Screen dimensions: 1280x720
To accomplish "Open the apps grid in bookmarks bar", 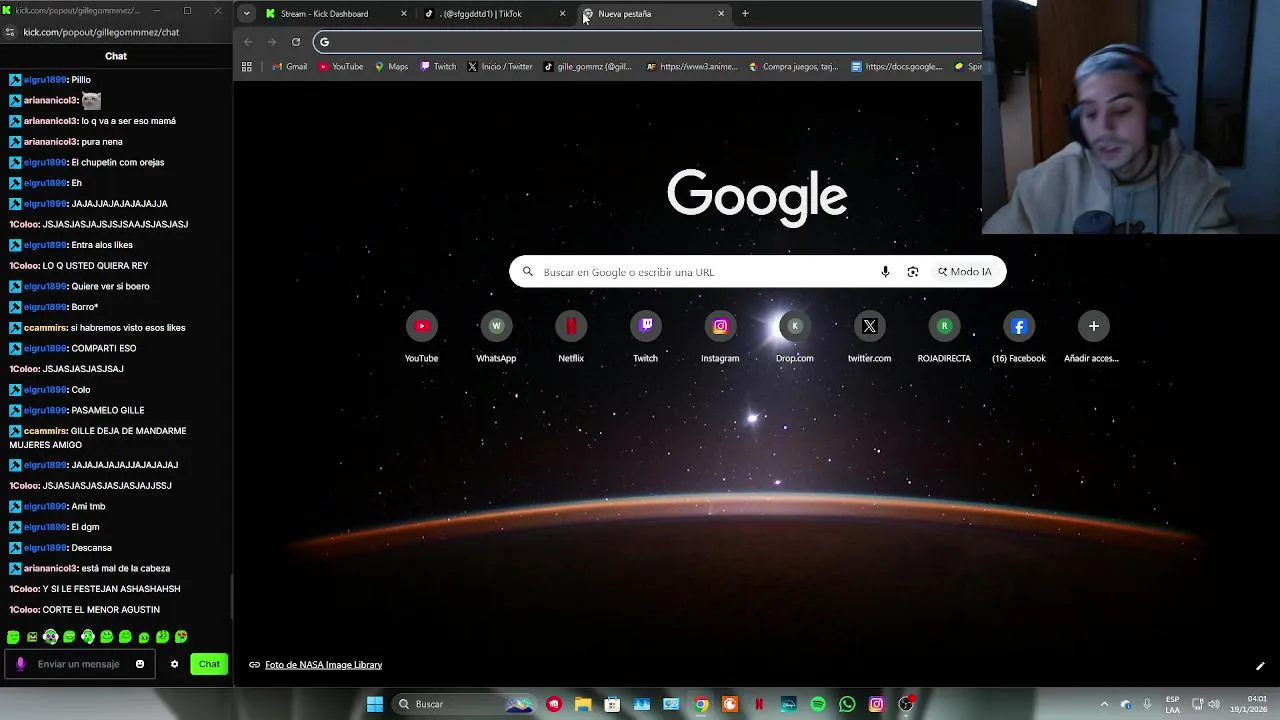I will point(247,67).
